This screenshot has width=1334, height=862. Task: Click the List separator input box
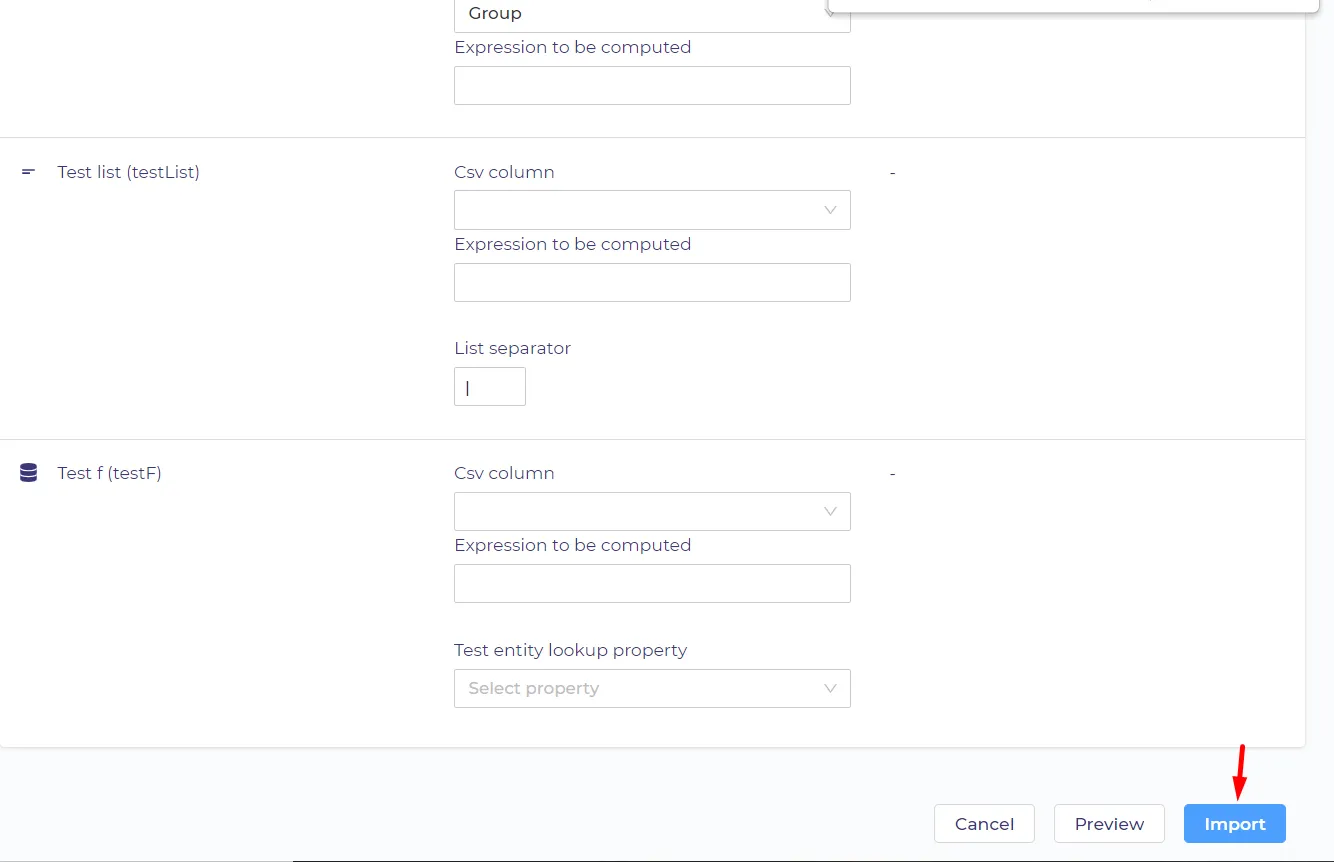pos(490,386)
